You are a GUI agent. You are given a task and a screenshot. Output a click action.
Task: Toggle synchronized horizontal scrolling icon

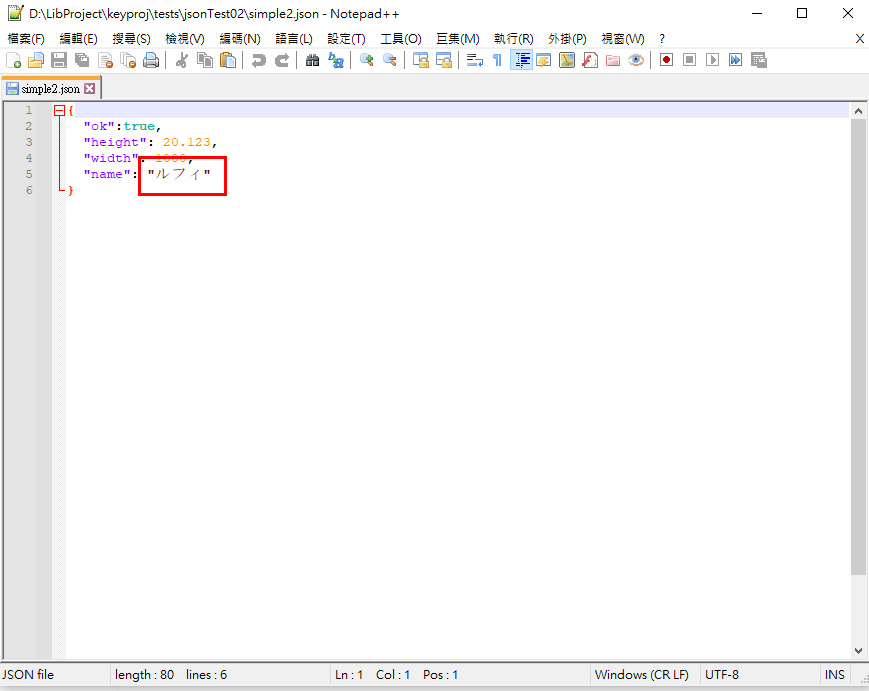coord(443,60)
